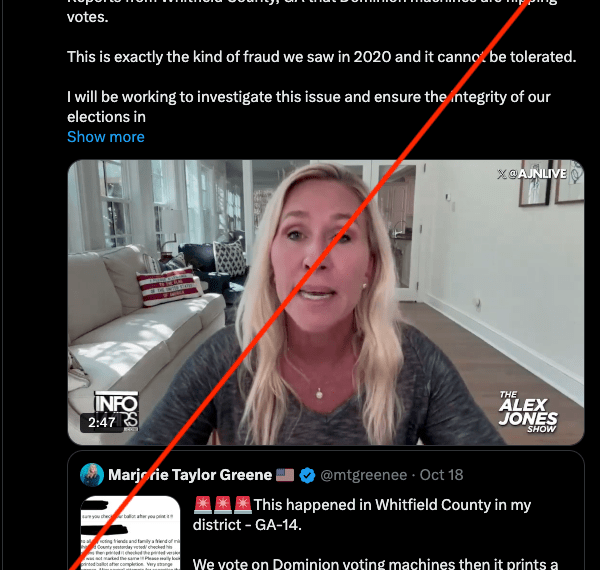Click the X logo in video watermark
Screen dimensions: 600x570
[502, 174]
